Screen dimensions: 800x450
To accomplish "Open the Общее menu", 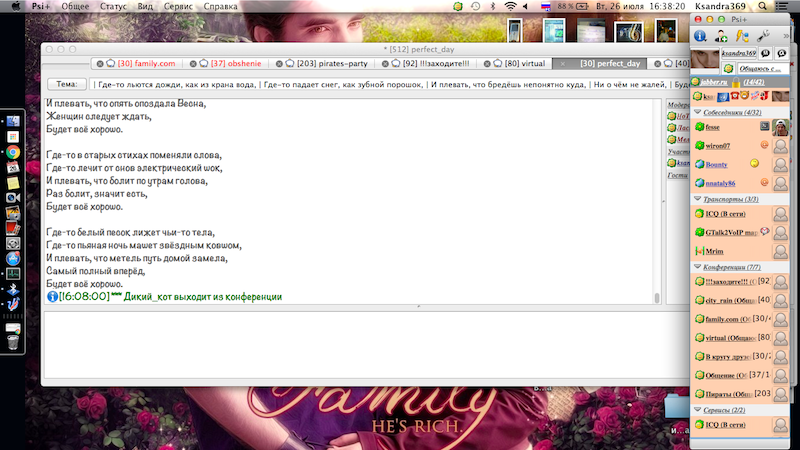I will 75,6.
